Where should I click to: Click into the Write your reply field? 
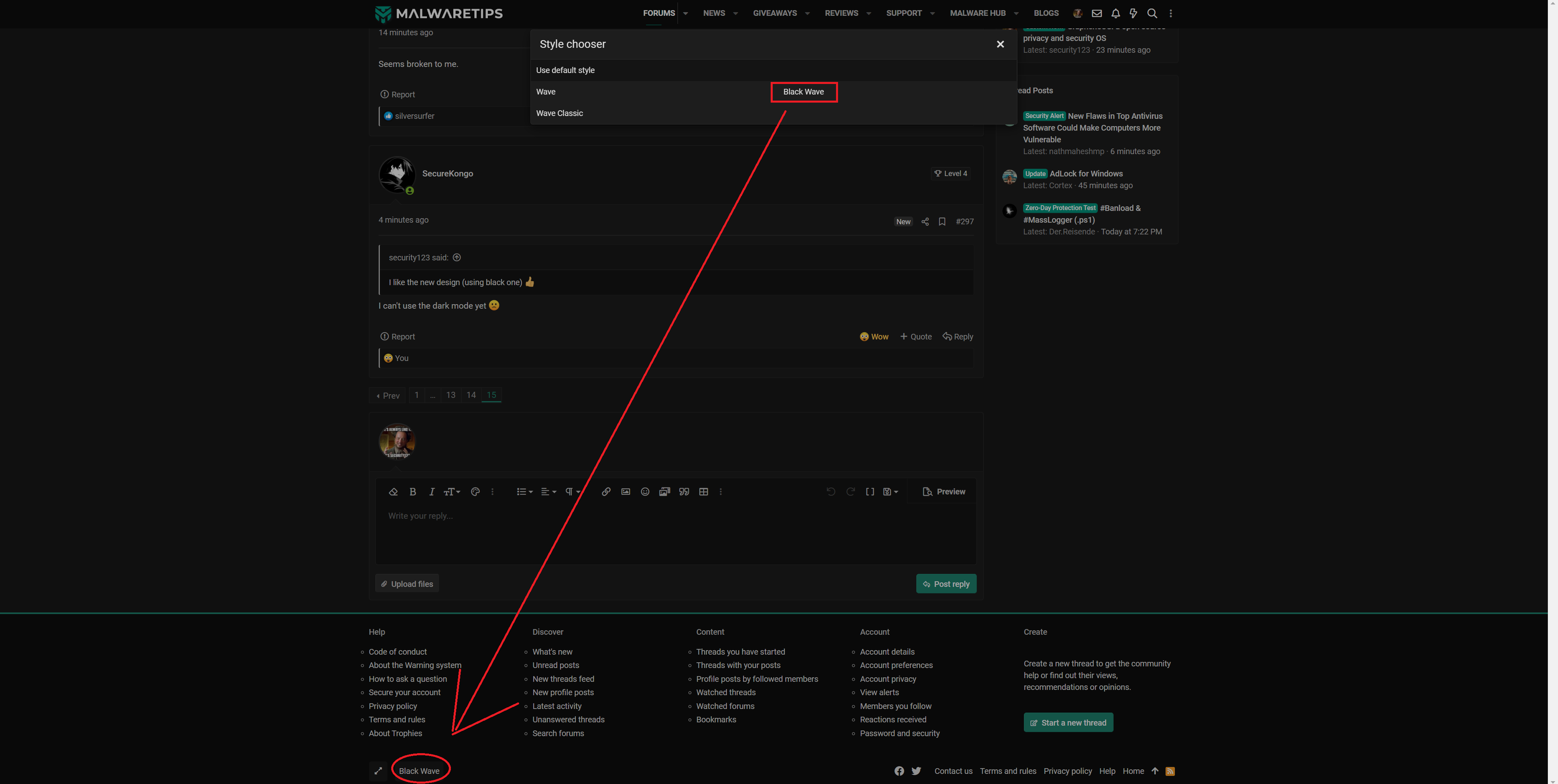pos(675,532)
